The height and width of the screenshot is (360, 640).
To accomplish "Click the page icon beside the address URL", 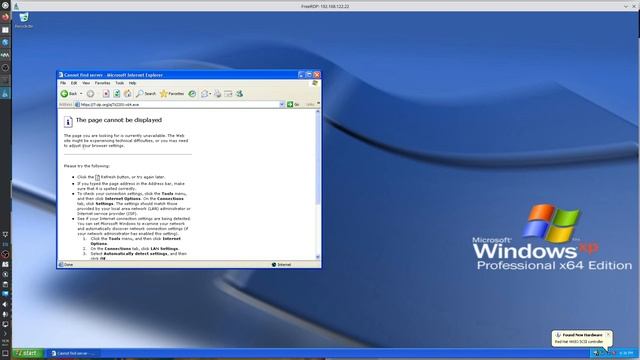I will pyautogui.click(x=77, y=104).
